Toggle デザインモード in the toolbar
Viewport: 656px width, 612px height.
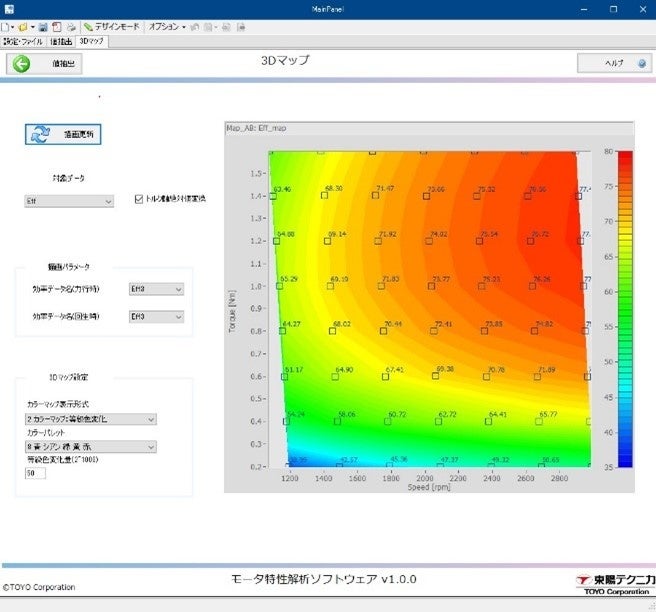(x=111, y=27)
